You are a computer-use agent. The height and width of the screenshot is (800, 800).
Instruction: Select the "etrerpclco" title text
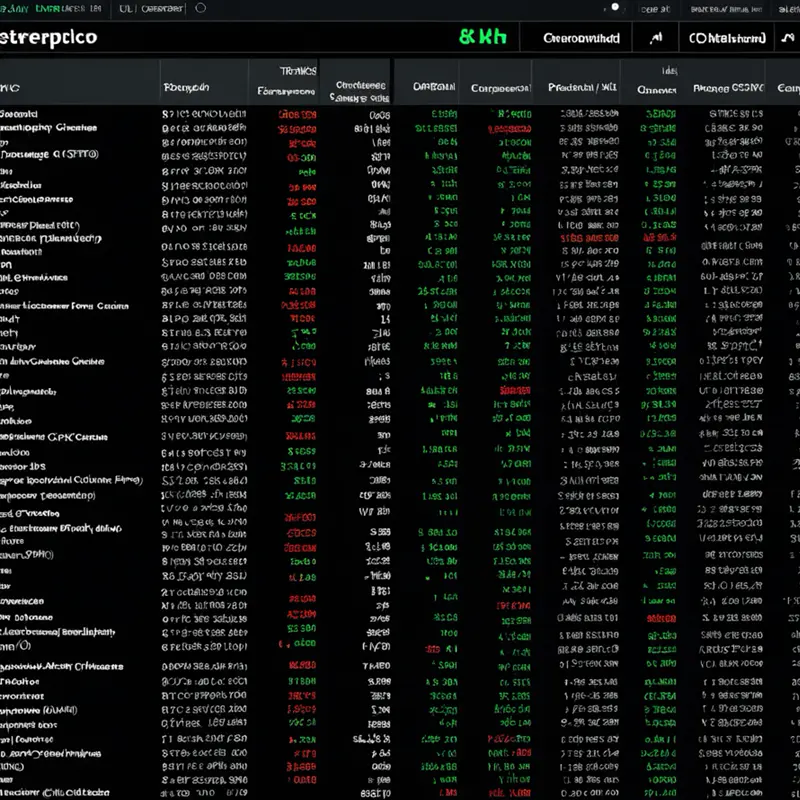tap(48, 38)
